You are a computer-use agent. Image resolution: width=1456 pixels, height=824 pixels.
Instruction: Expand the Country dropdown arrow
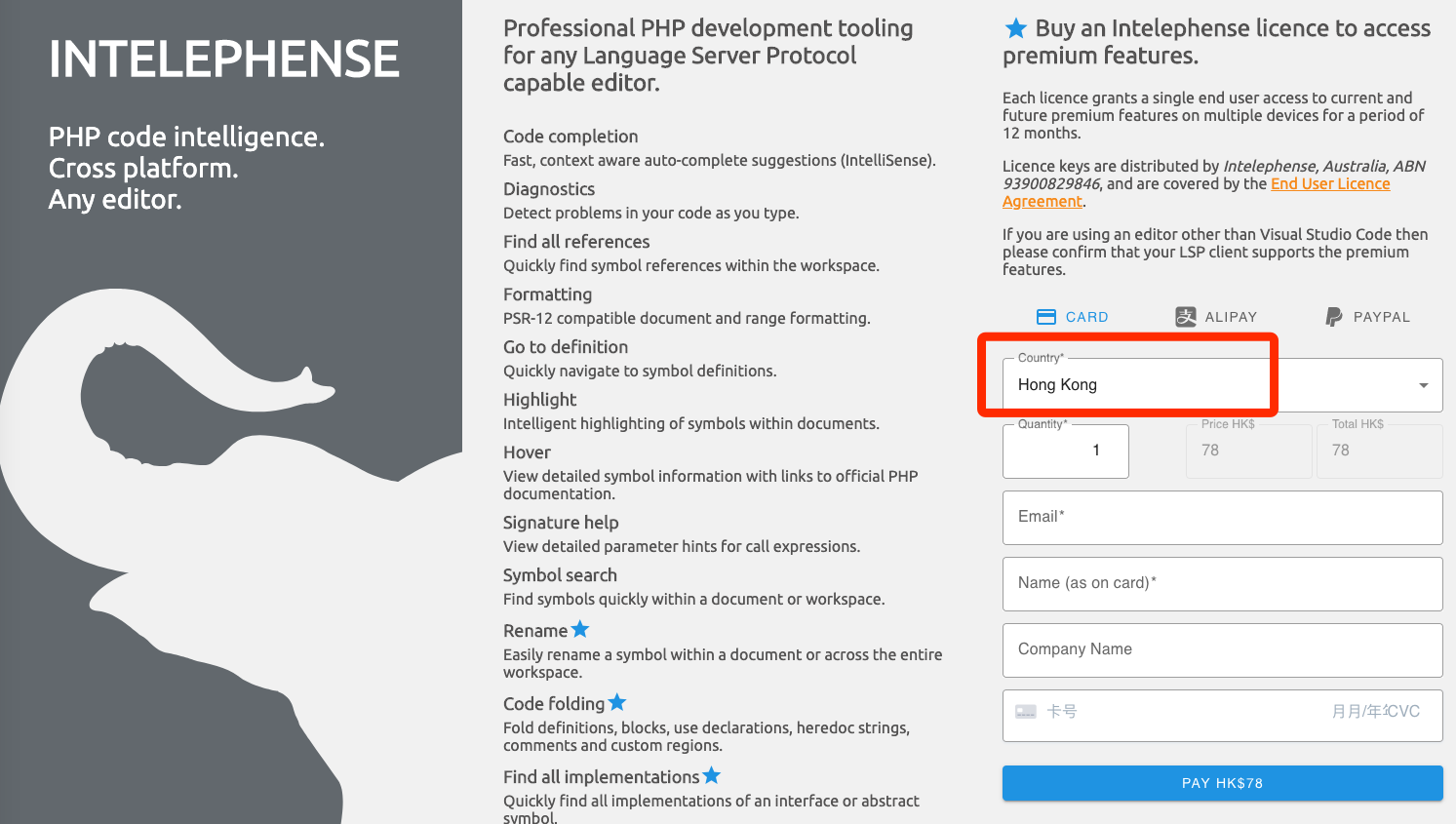(x=1424, y=385)
